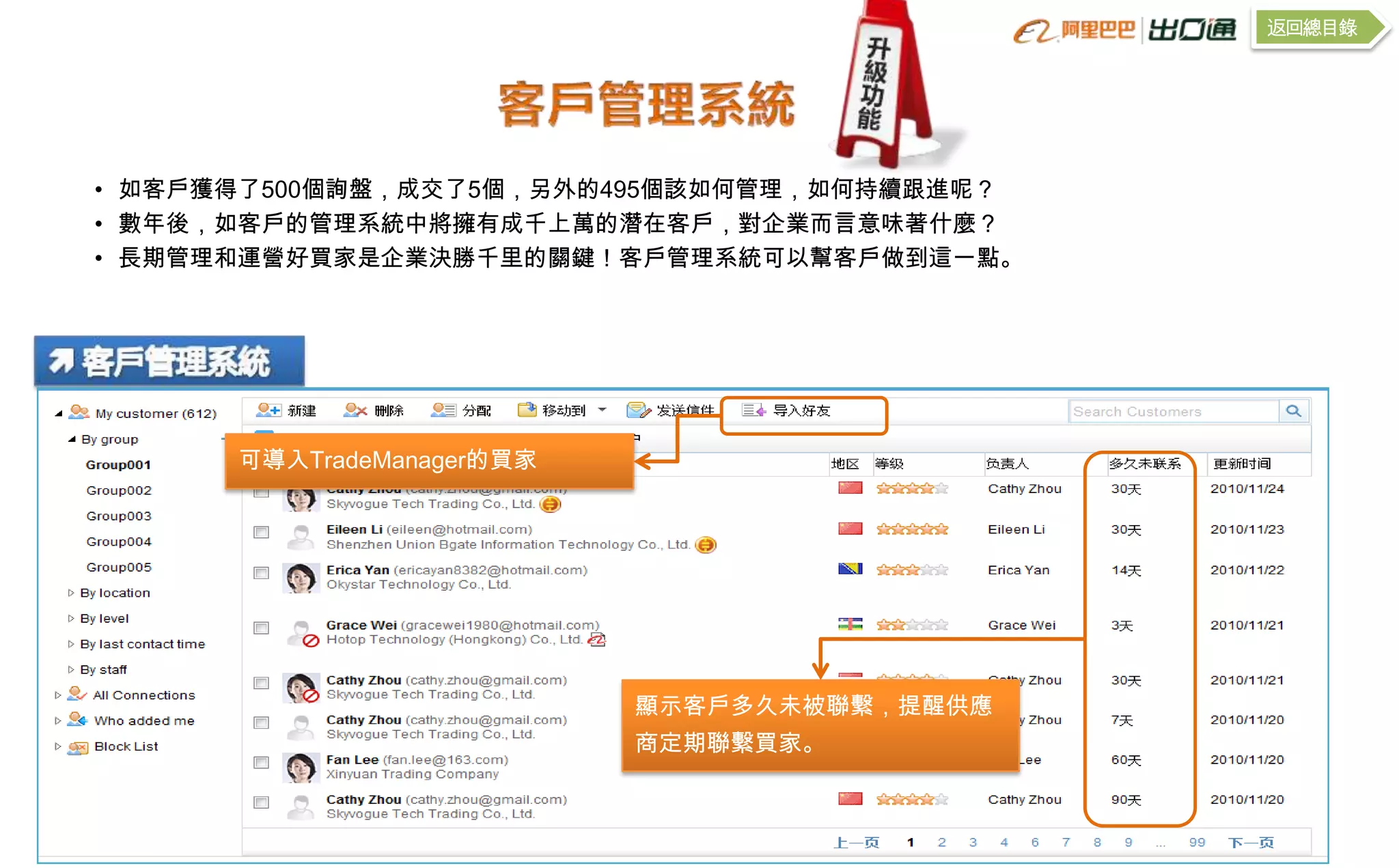
Task: Focus the Search Customers input field
Action: pyautogui.click(x=1173, y=411)
